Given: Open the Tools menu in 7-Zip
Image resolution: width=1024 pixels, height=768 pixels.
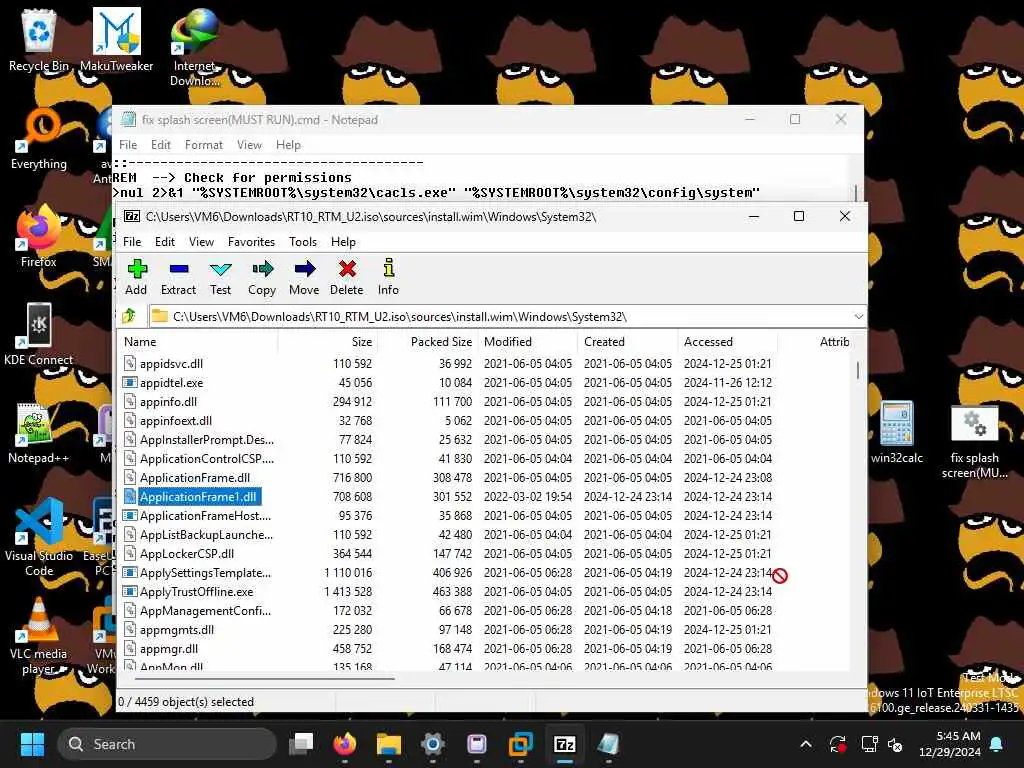Looking at the screenshot, I should [x=303, y=242].
